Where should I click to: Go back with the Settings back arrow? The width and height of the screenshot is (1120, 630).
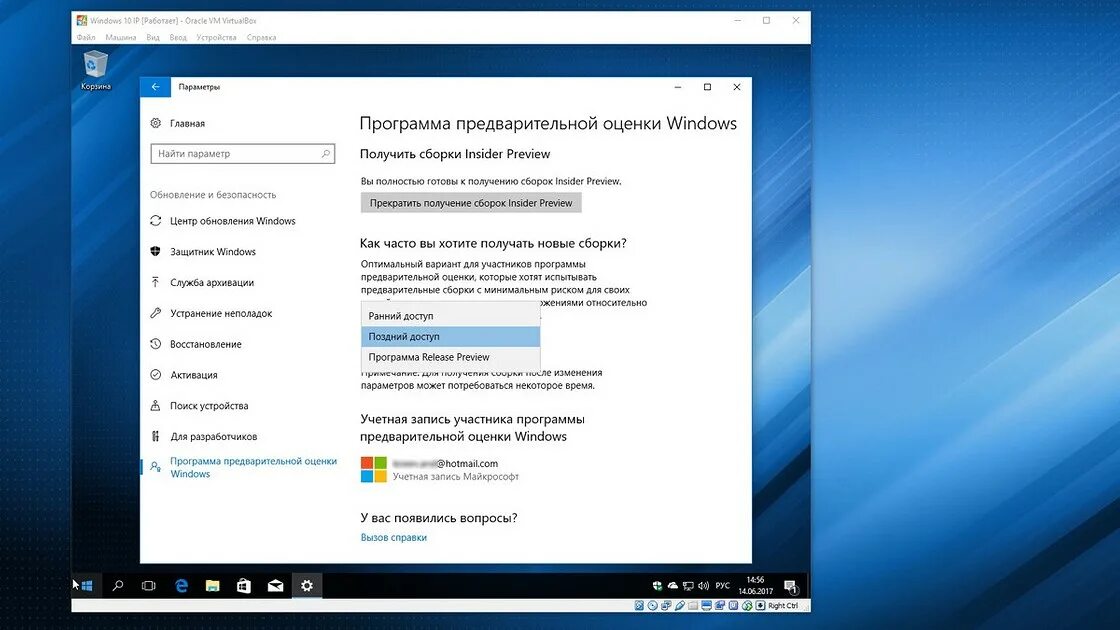click(155, 87)
